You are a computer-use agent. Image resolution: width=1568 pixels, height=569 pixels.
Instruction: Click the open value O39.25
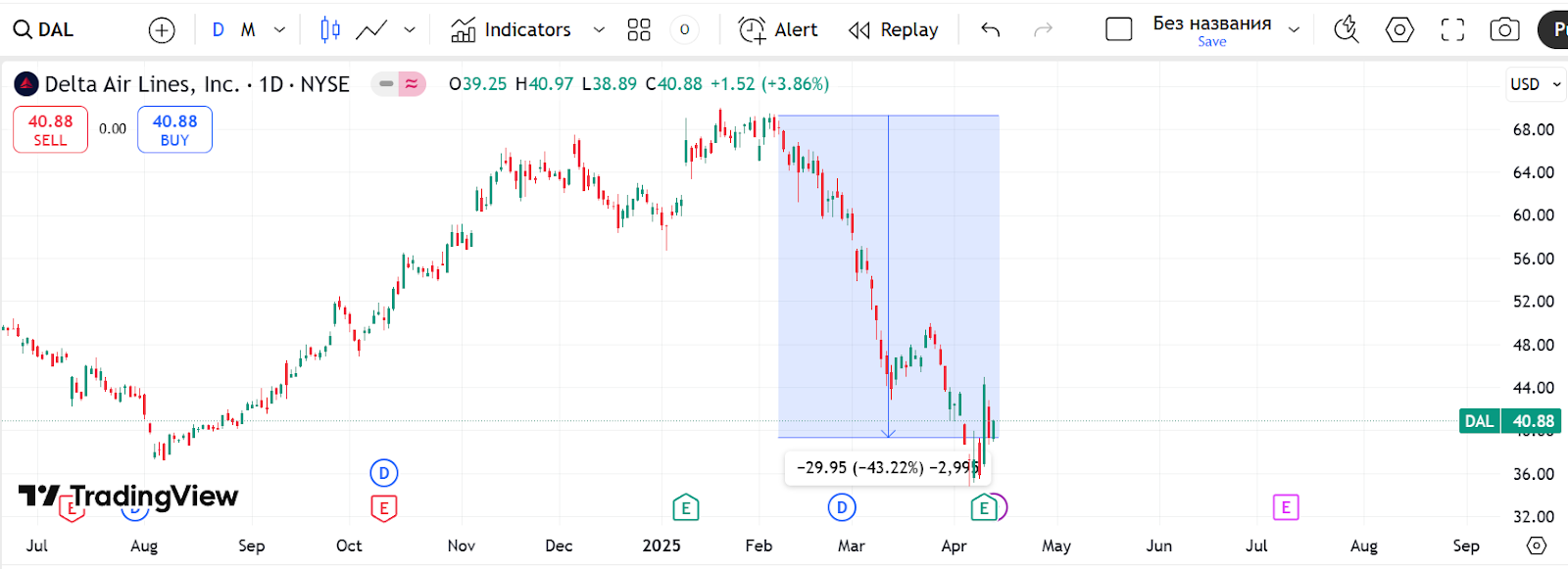(x=478, y=84)
